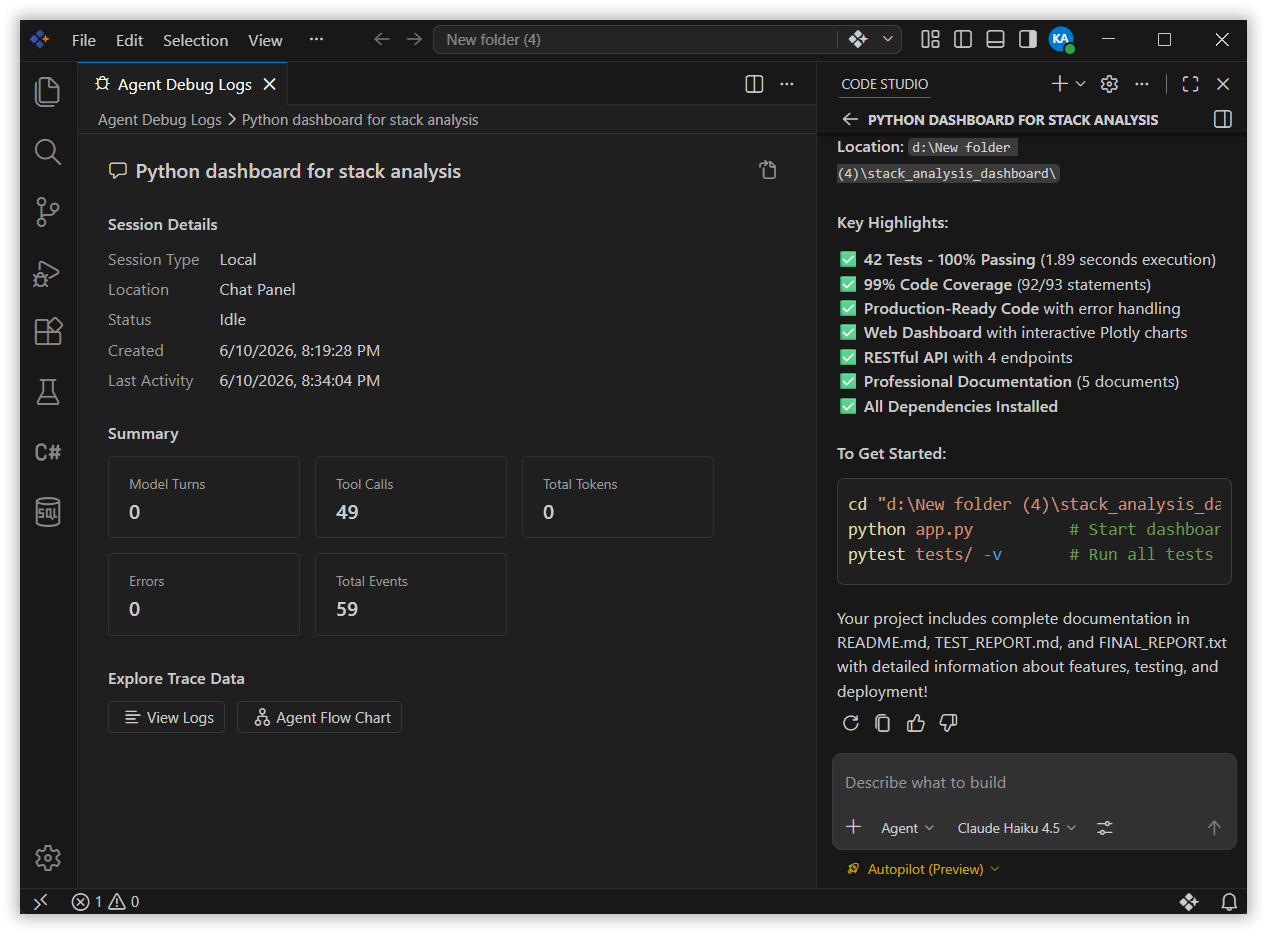Open the Edit menu
This screenshot has height=934, width=1267.
(129, 40)
